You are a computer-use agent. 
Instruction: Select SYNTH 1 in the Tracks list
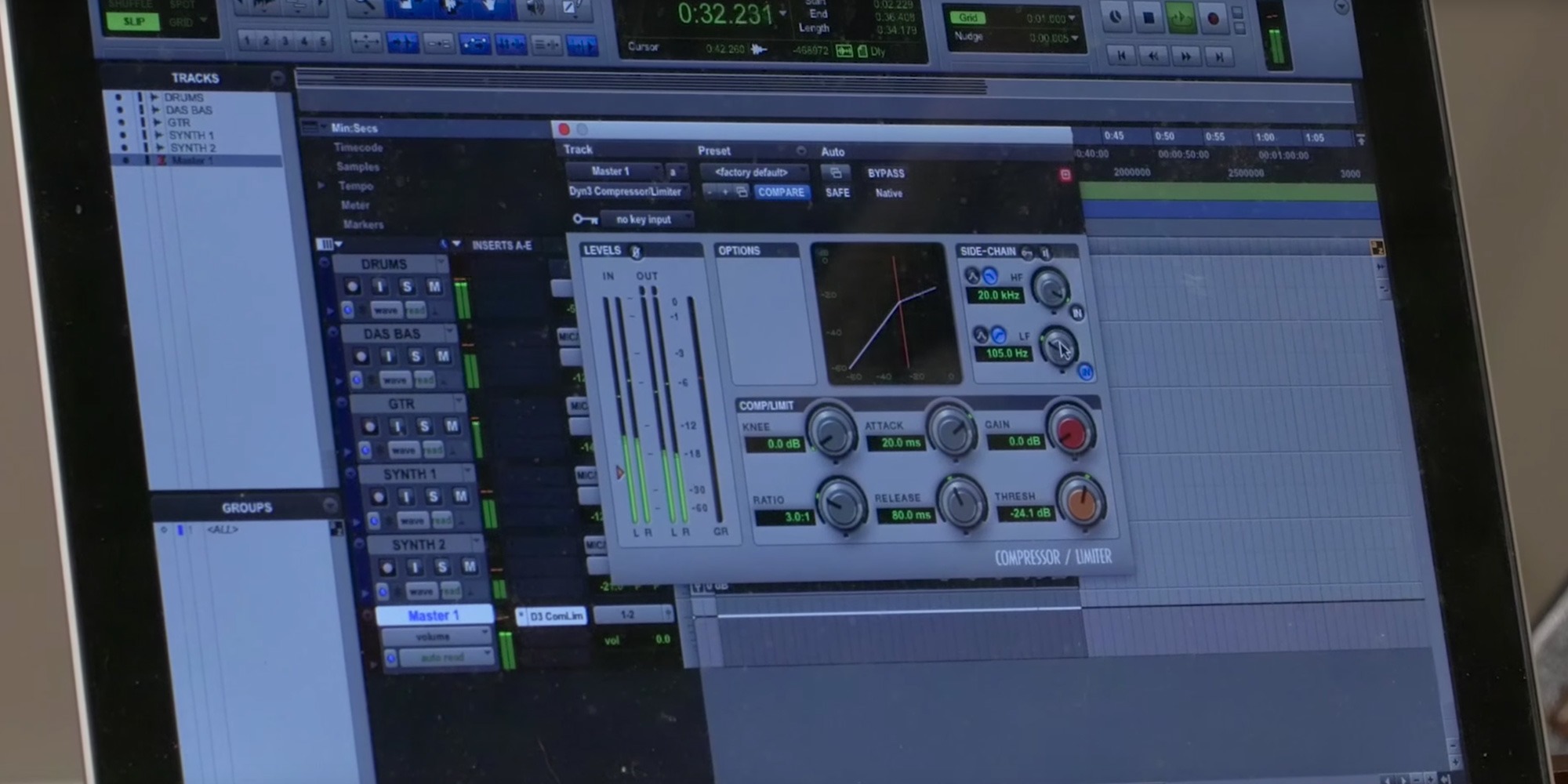click(x=191, y=135)
